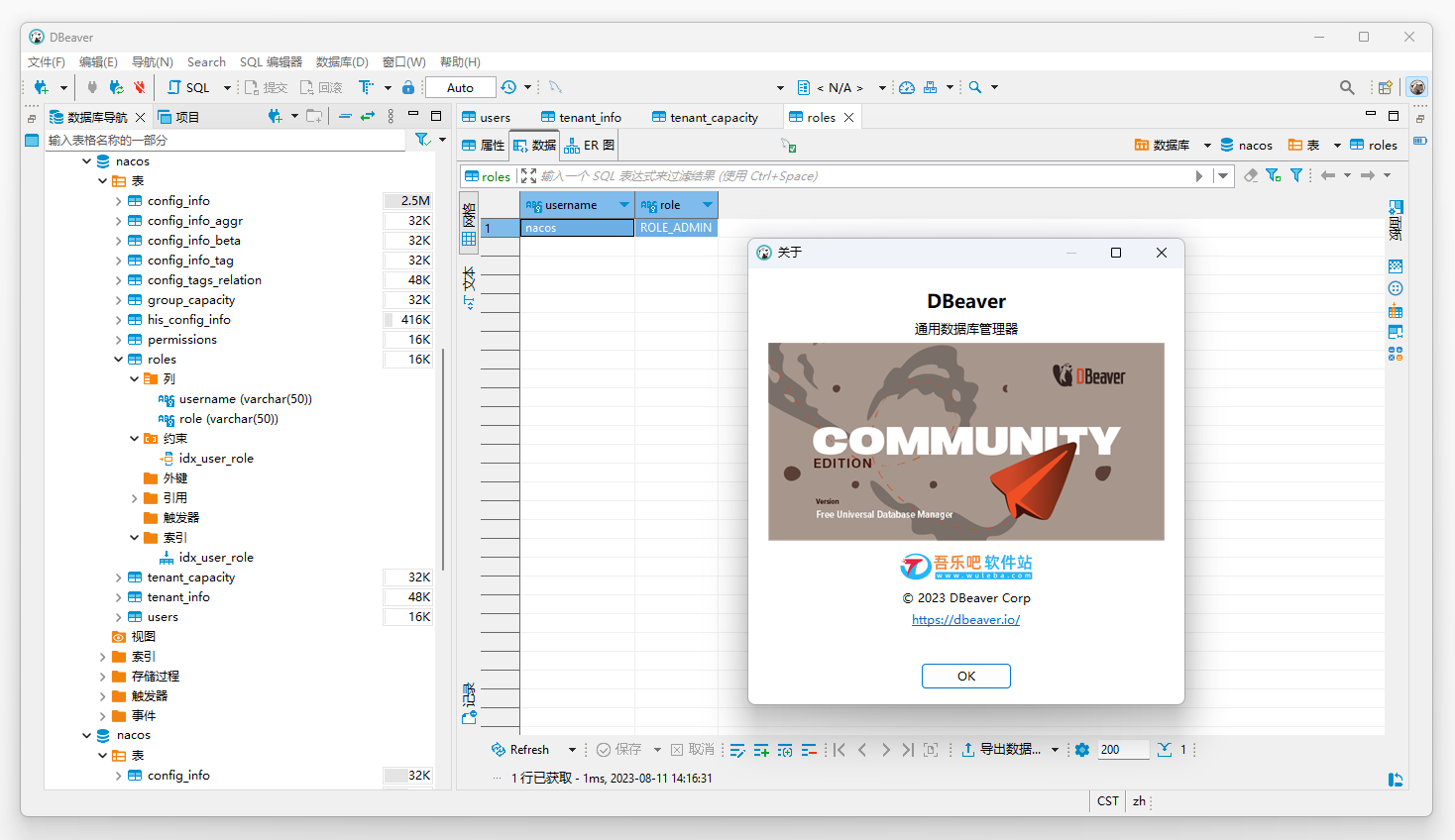
Task: Go to last row arrow icon
Action: [908, 750]
